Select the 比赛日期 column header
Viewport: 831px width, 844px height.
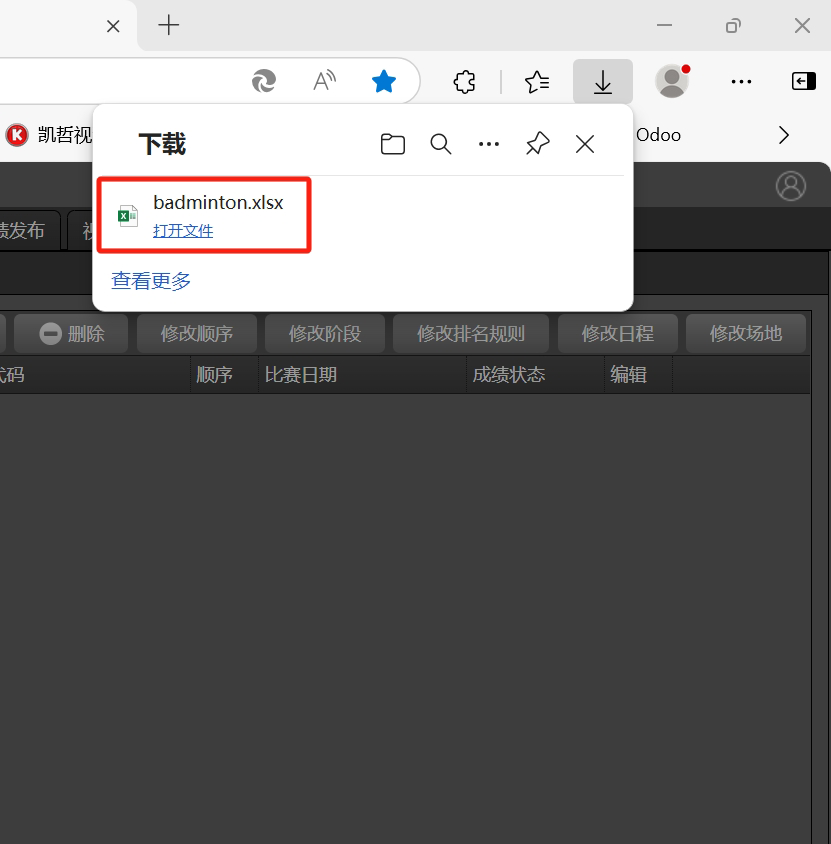300,375
